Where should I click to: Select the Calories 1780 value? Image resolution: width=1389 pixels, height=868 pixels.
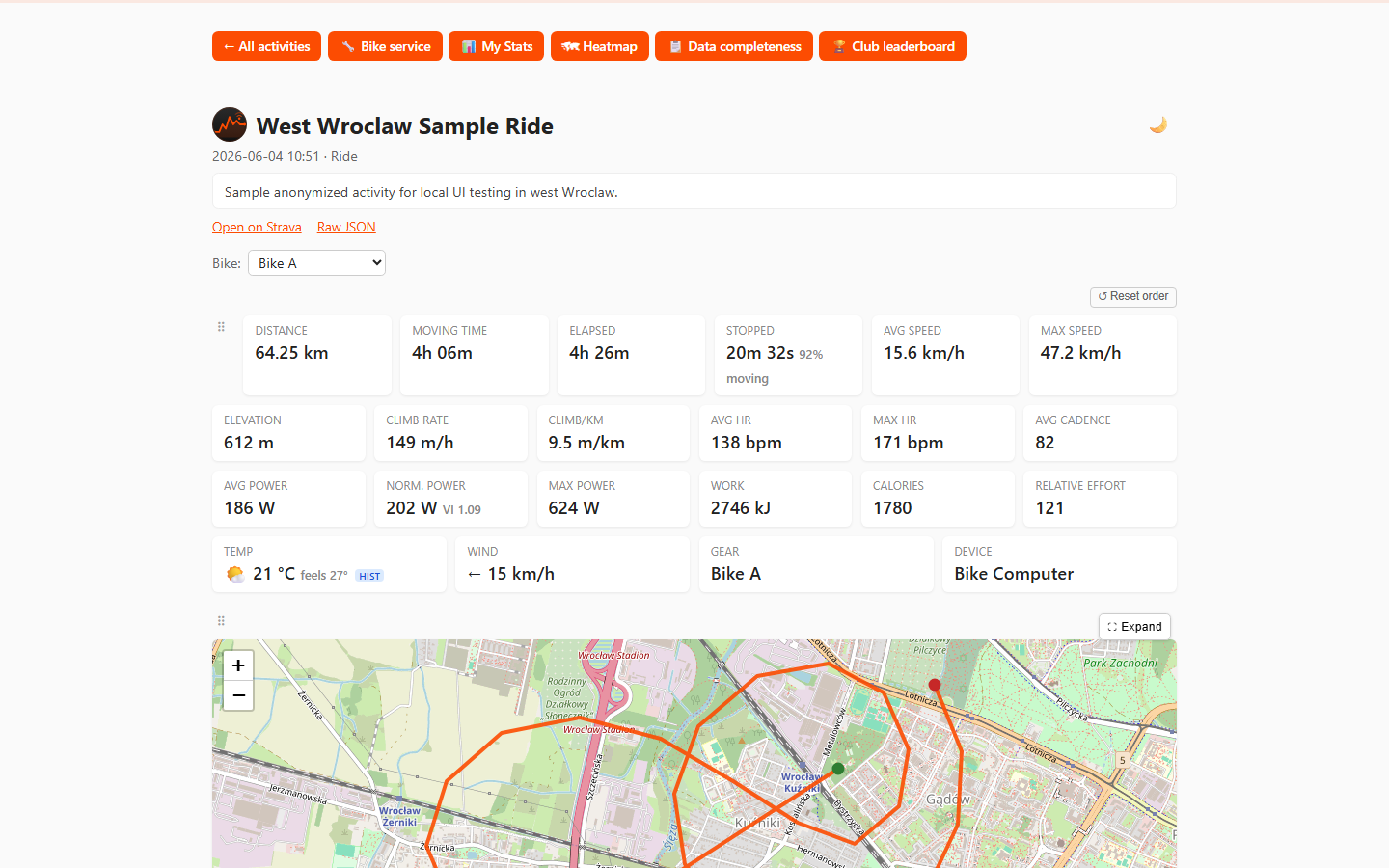[x=892, y=508]
